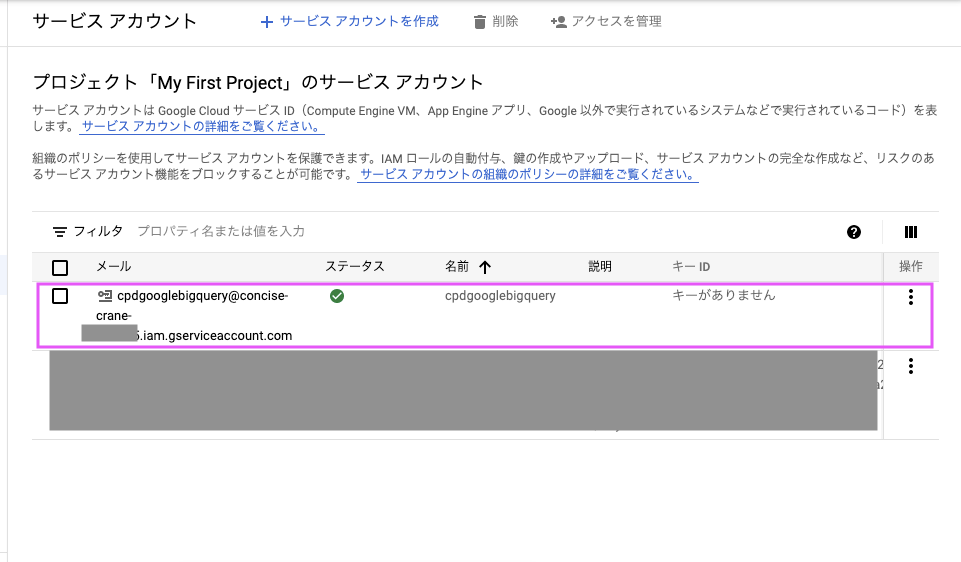
Task: Toggle the 名前 sort arrow
Action: click(485, 267)
